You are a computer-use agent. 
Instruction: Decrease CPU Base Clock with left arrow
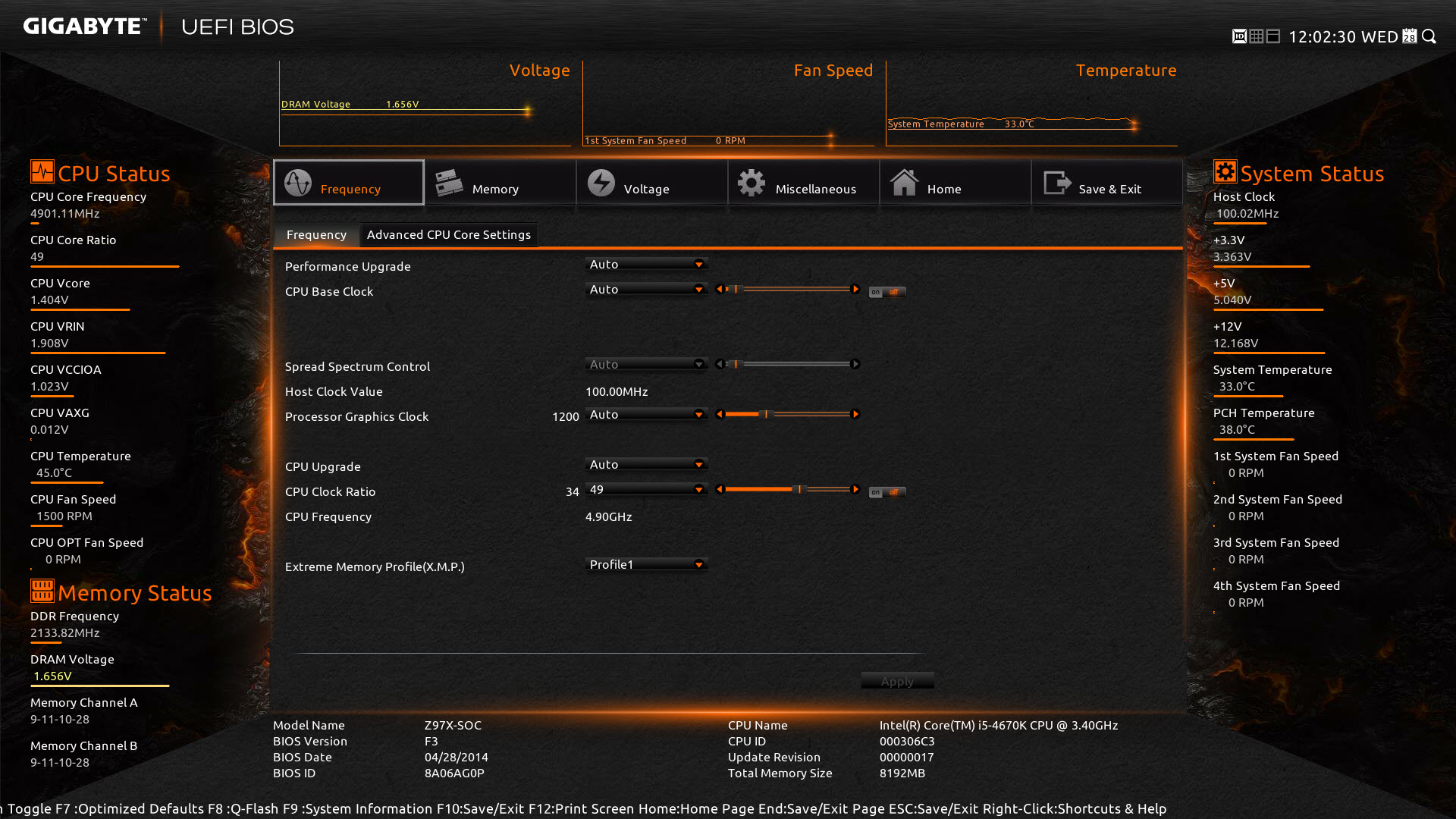coord(720,289)
